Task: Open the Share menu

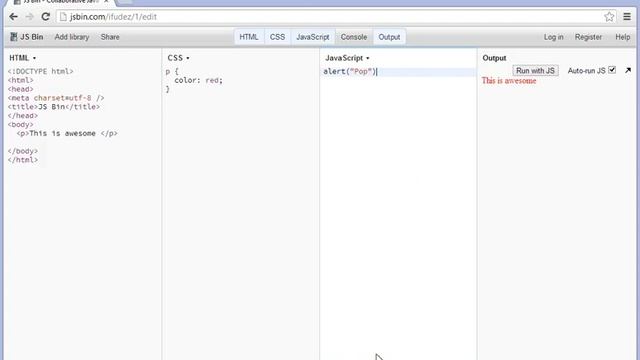Action: click(x=110, y=37)
